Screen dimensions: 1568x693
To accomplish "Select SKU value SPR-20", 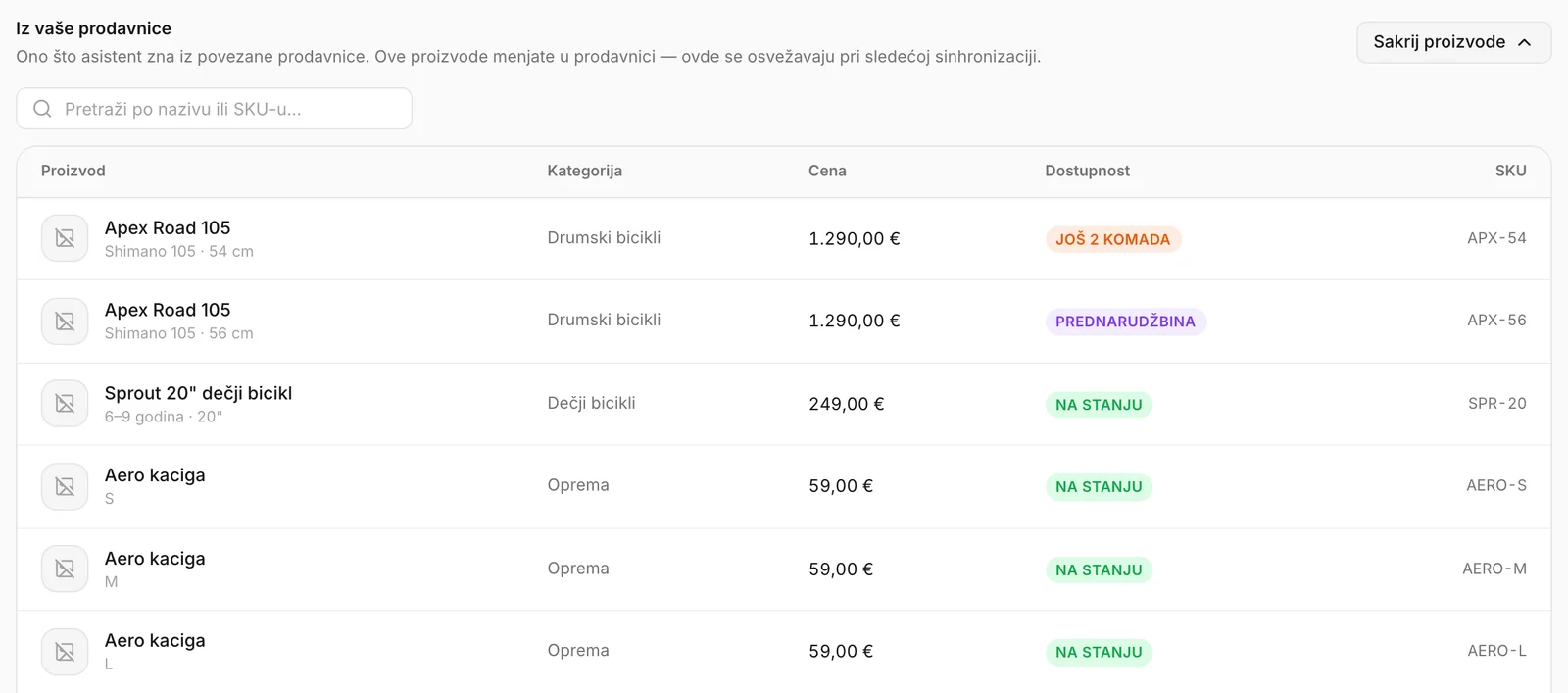I will pyautogui.click(x=1497, y=404).
